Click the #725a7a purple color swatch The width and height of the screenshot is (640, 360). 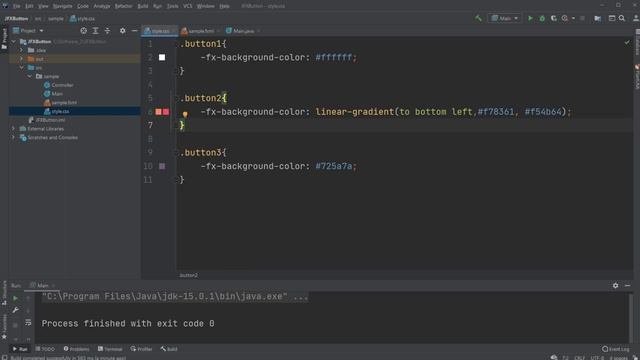[162, 166]
